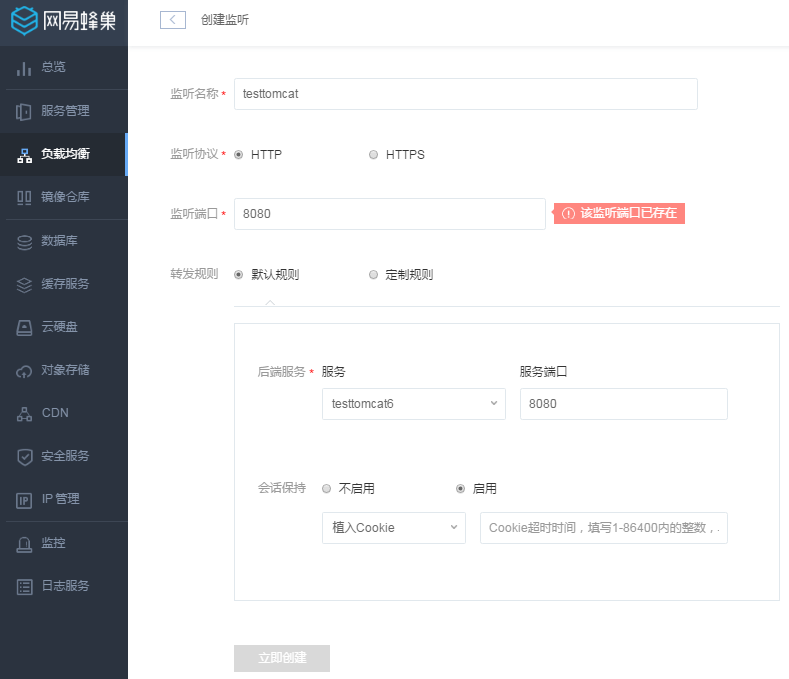Click the 云硬盘 drive icon

pyautogui.click(x=24, y=328)
